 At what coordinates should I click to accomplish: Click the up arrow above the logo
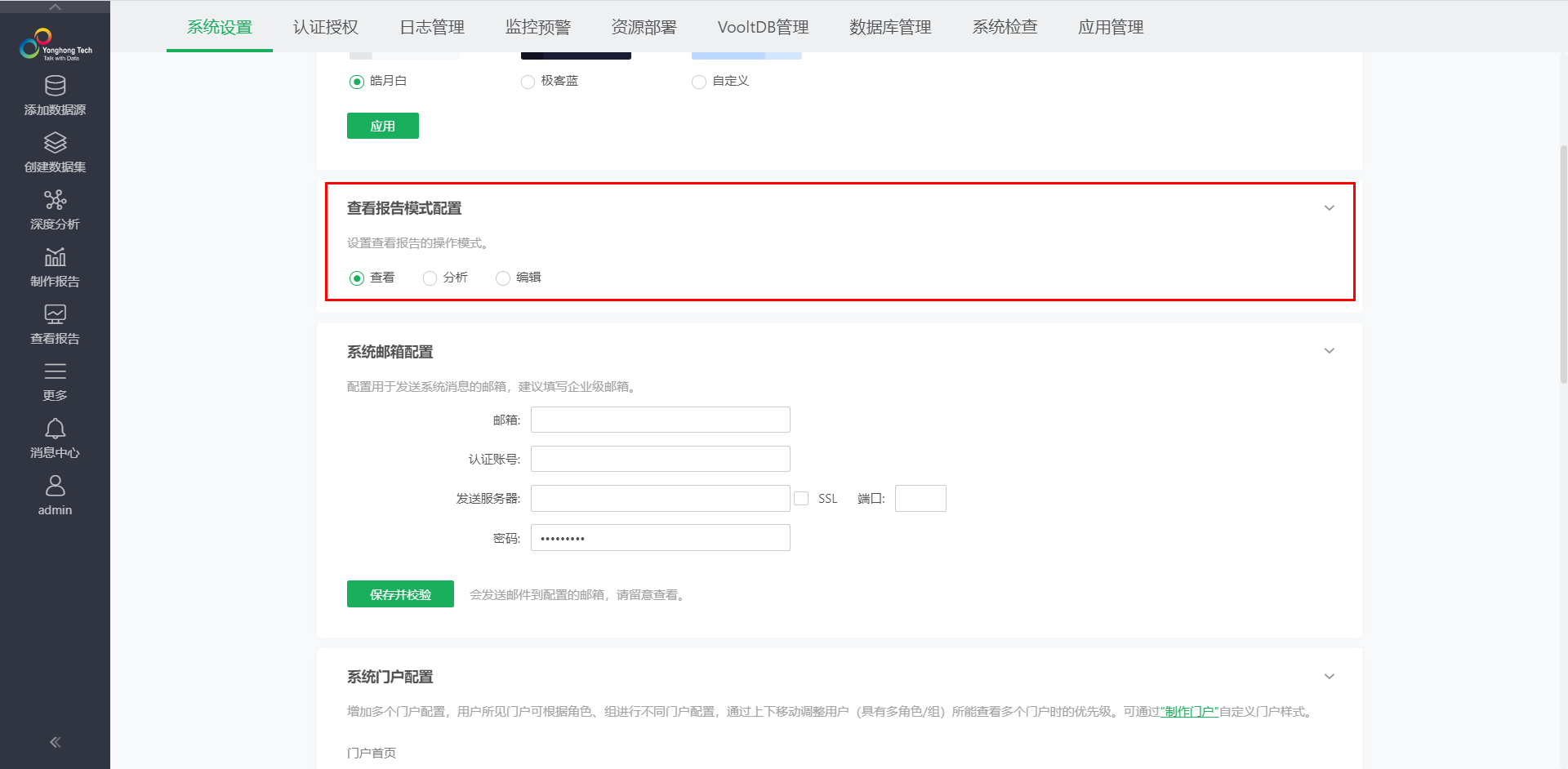pyautogui.click(x=55, y=7)
